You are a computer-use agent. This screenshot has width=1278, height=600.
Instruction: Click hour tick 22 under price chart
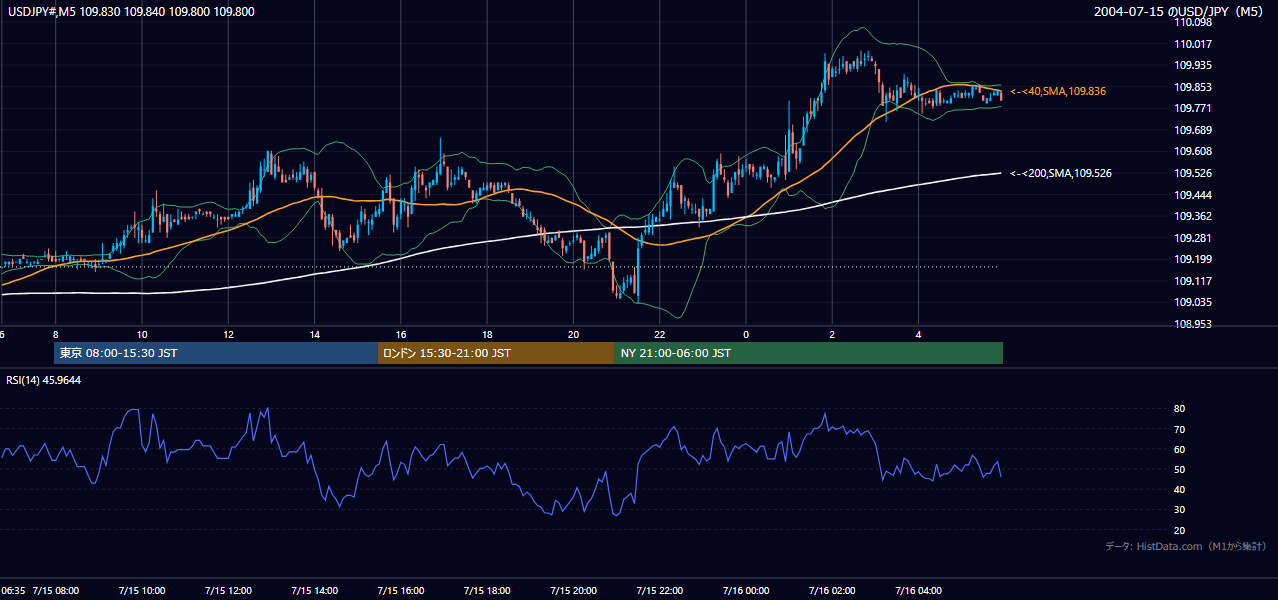tap(660, 334)
